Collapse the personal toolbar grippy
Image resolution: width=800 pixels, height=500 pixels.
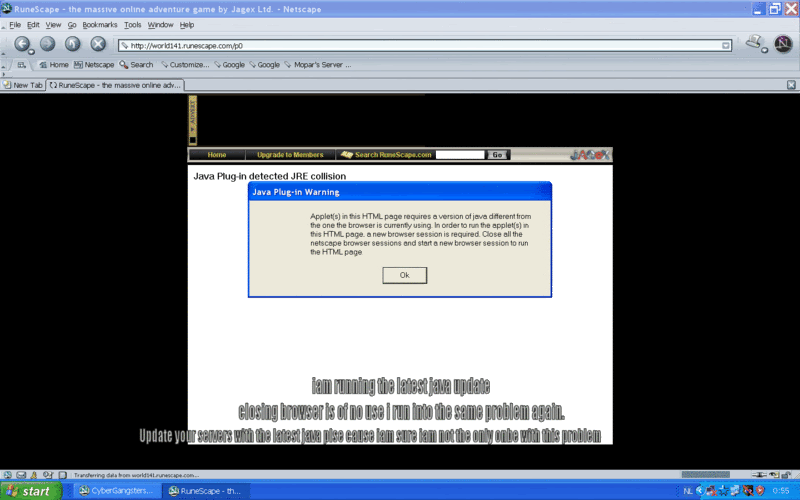3,65
